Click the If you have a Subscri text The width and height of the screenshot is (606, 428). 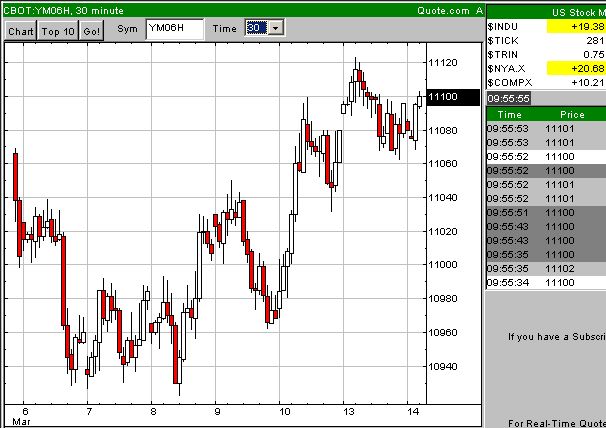pos(557,337)
